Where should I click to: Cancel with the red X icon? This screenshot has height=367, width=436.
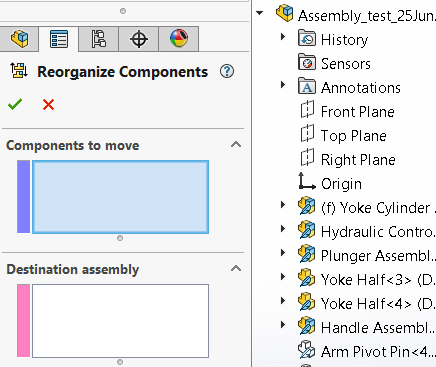[48, 104]
